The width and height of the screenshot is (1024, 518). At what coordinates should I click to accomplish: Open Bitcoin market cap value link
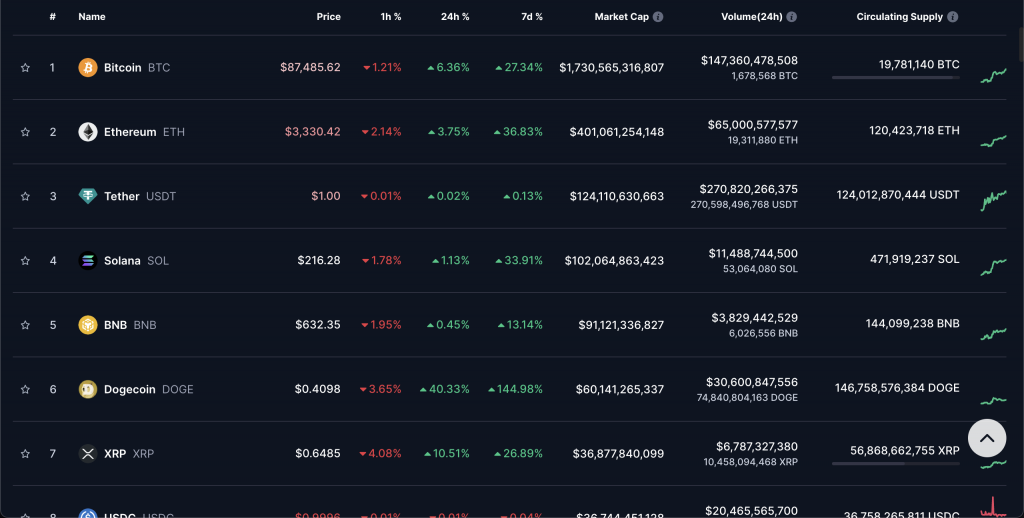pos(611,68)
